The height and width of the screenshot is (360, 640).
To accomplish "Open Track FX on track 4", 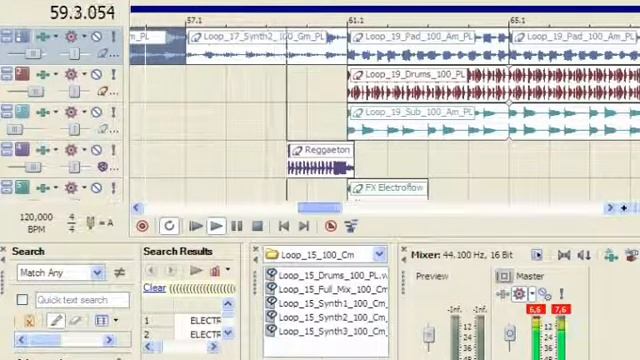I will (x=43, y=150).
